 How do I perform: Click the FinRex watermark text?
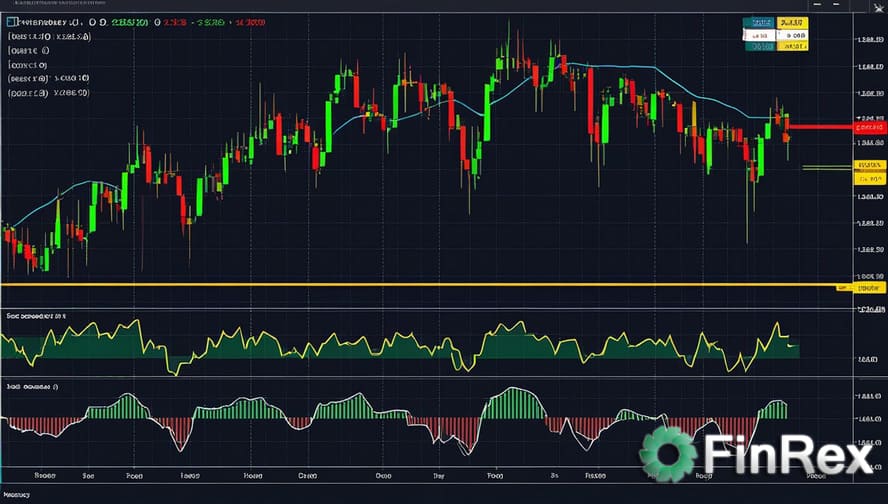coord(788,455)
